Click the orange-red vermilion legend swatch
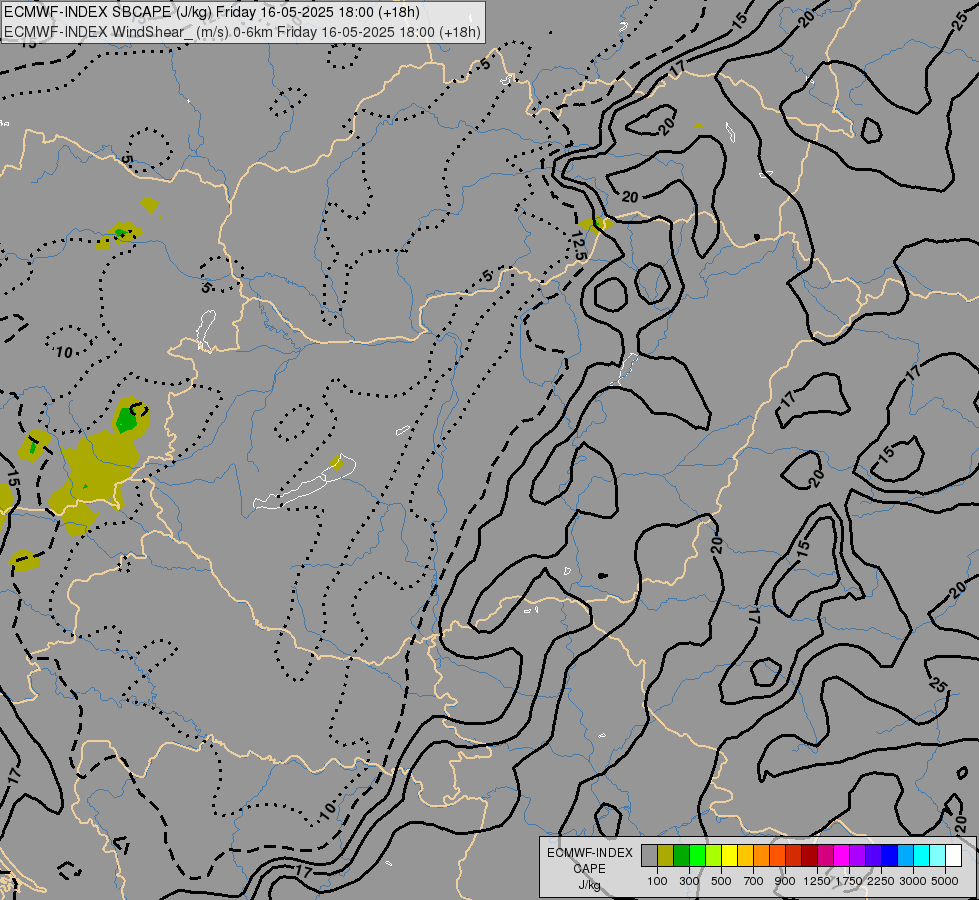 (x=777, y=855)
